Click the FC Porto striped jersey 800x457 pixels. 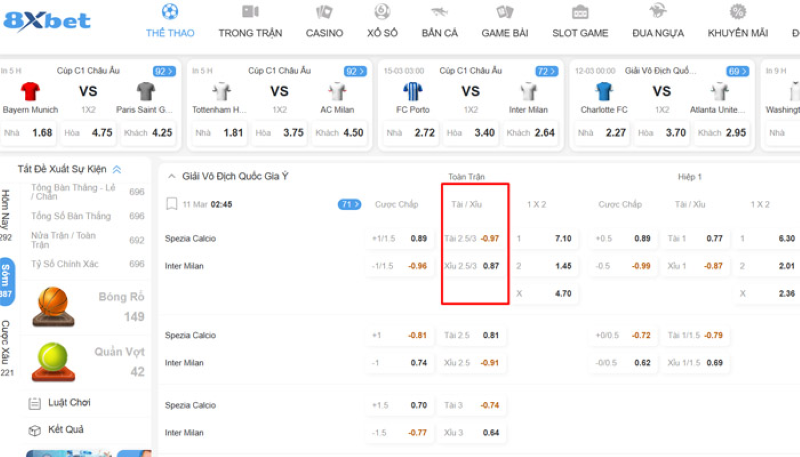pos(412,91)
